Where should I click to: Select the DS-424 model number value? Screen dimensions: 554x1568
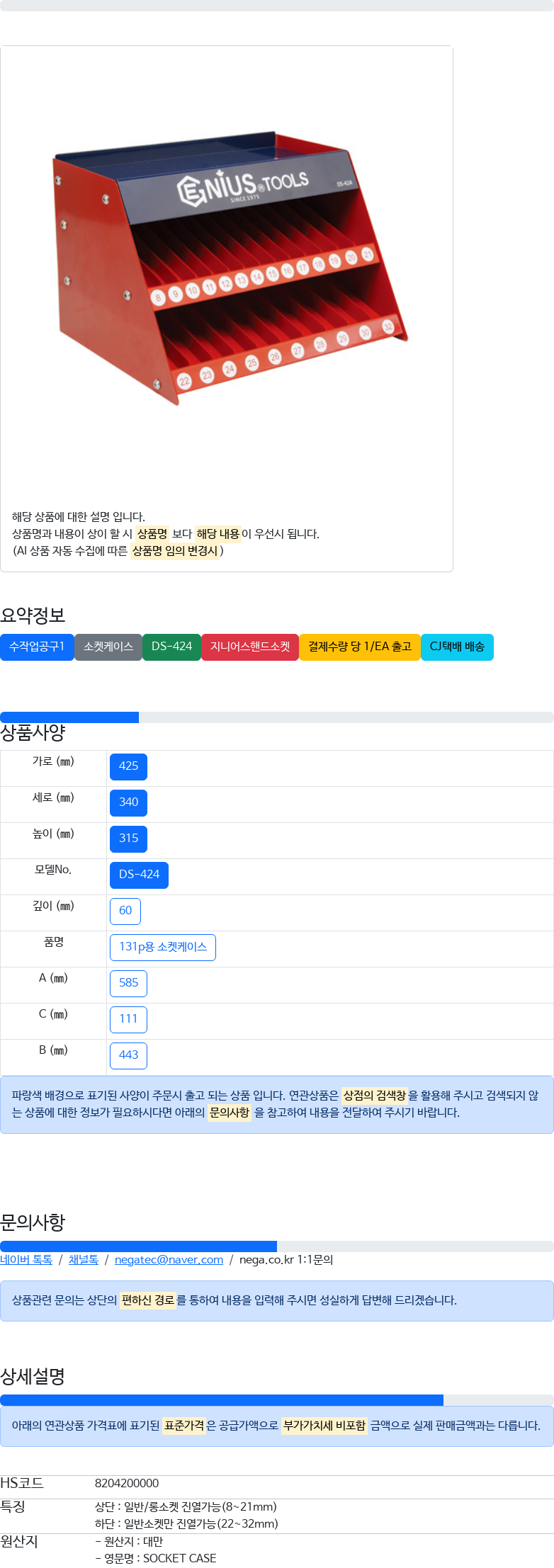click(139, 875)
